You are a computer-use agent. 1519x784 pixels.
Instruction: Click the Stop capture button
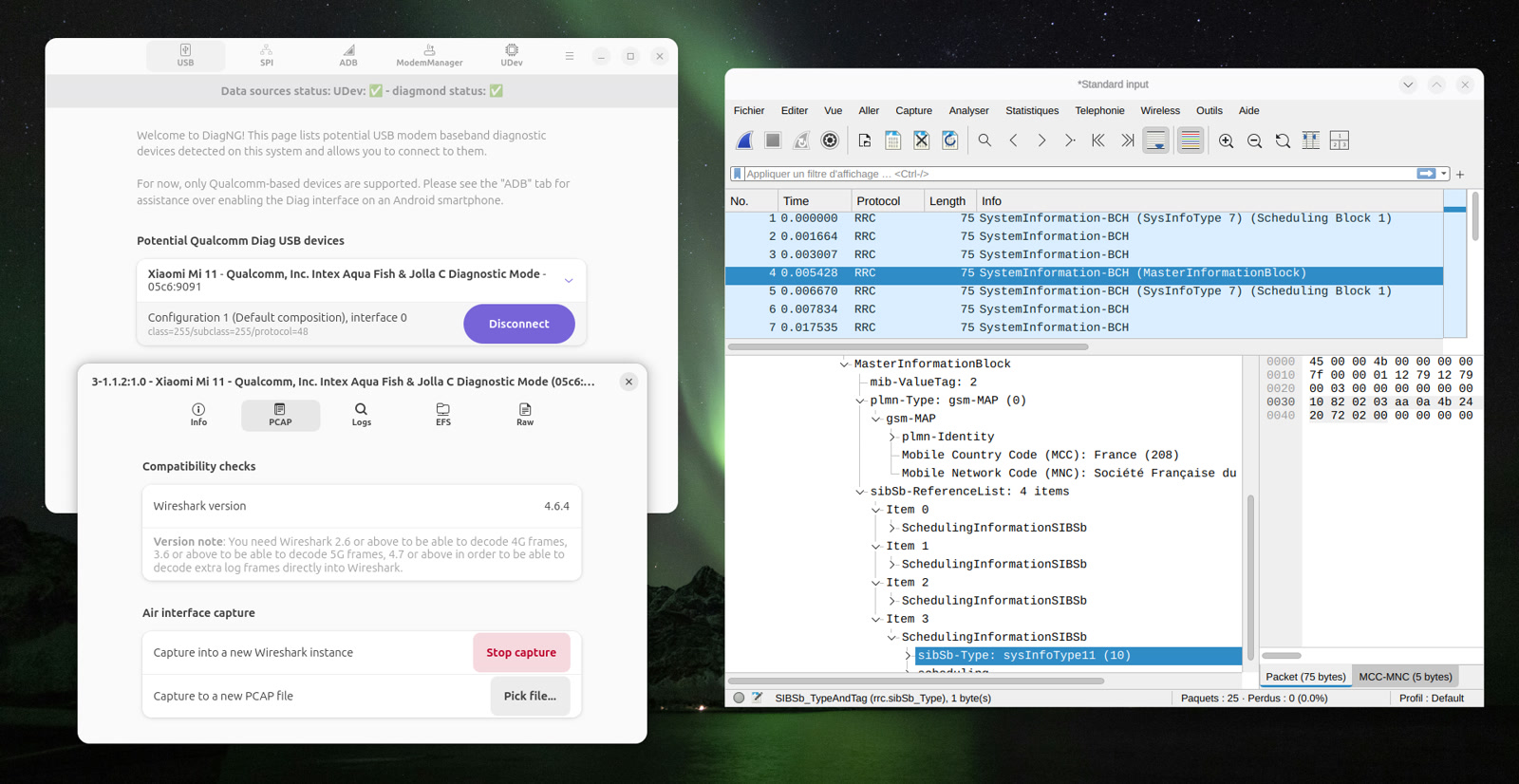point(521,652)
